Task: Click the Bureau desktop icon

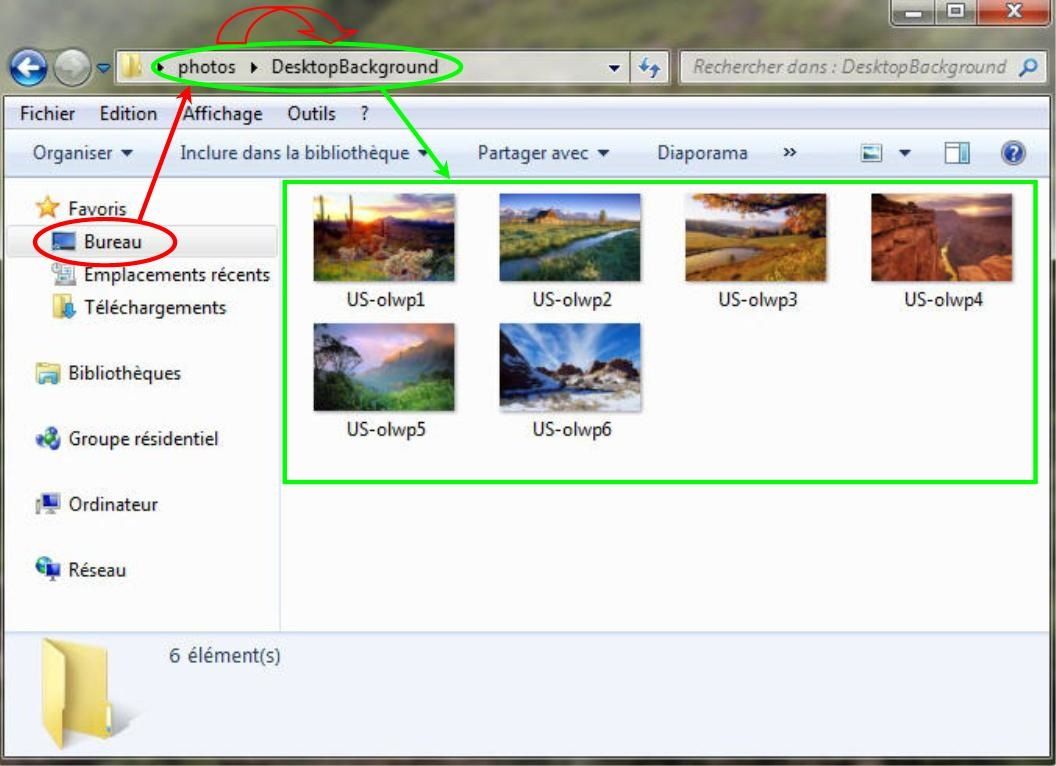Action: pos(63,241)
